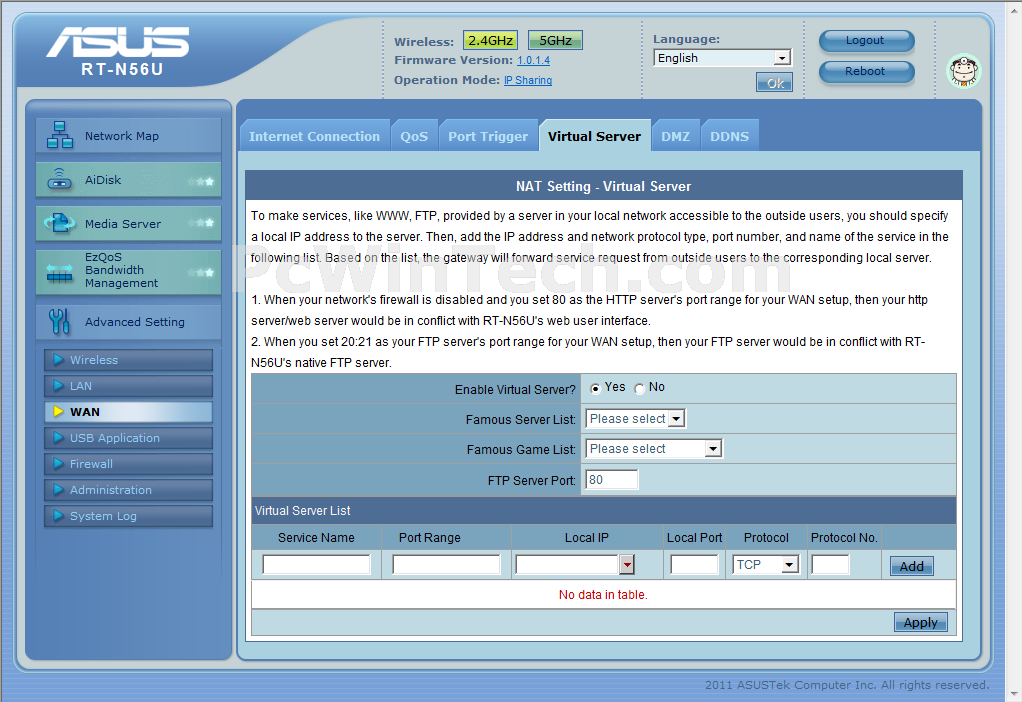The height and width of the screenshot is (702, 1022).
Task: Click the stars on the EzQoS button
Action: coord(202,272)
